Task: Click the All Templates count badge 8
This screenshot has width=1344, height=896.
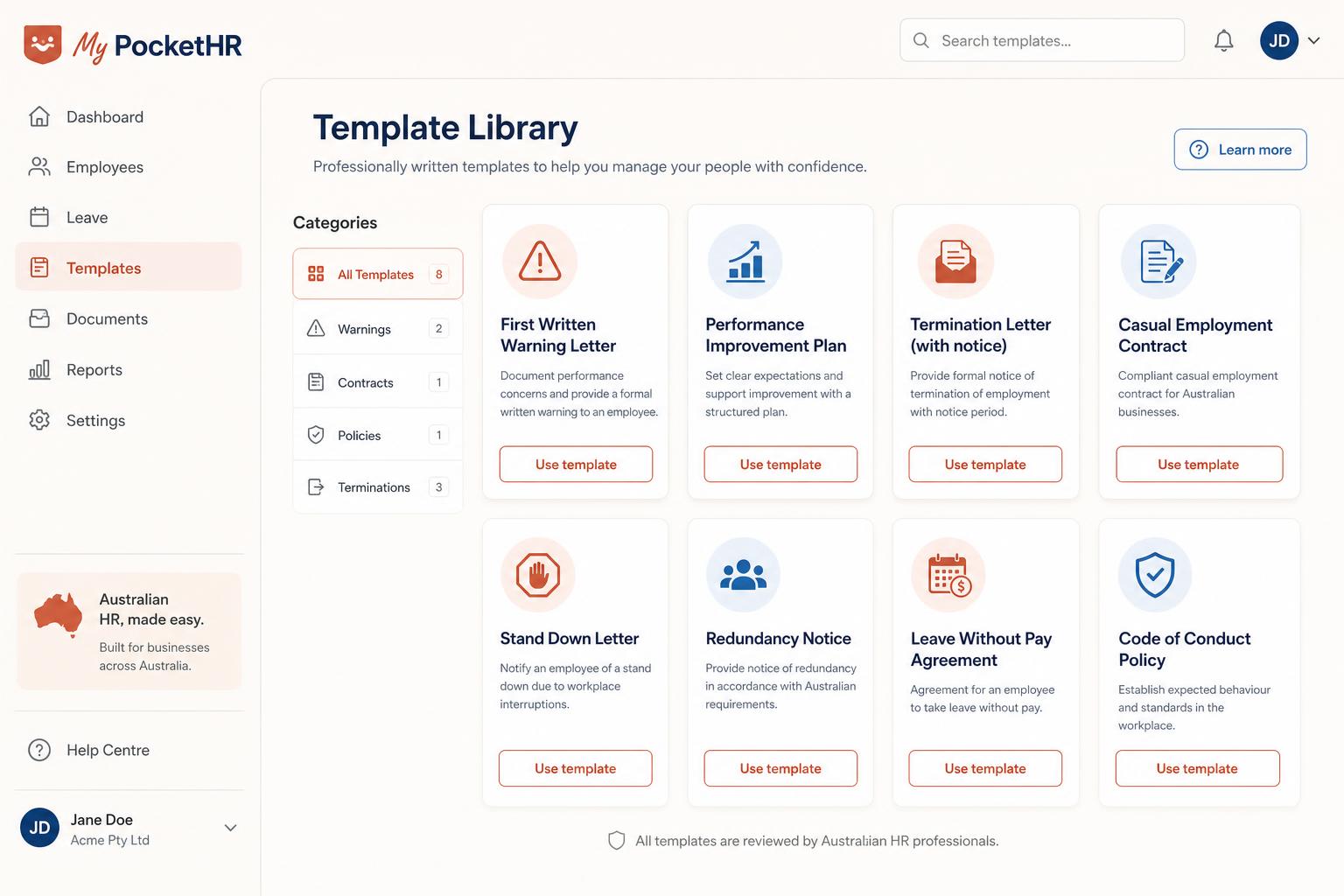Action: click(439, 274)
